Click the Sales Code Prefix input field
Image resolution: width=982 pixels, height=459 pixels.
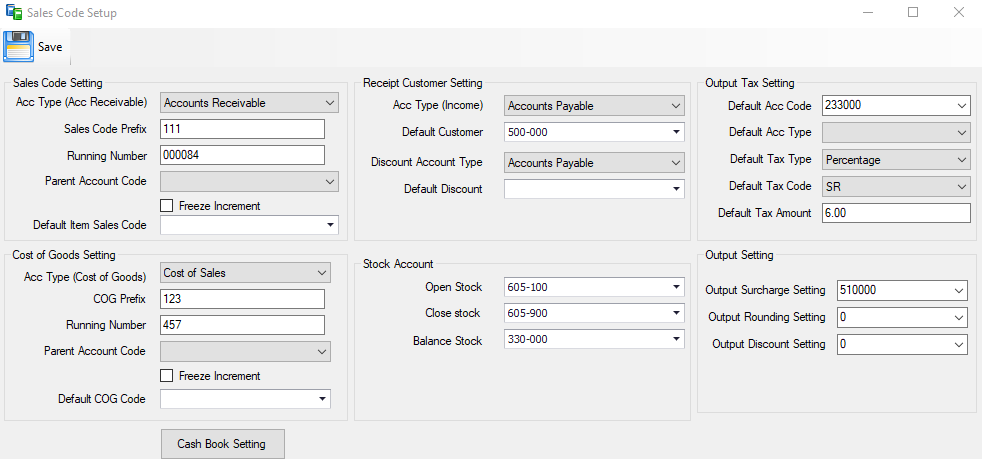pos(242,129)
